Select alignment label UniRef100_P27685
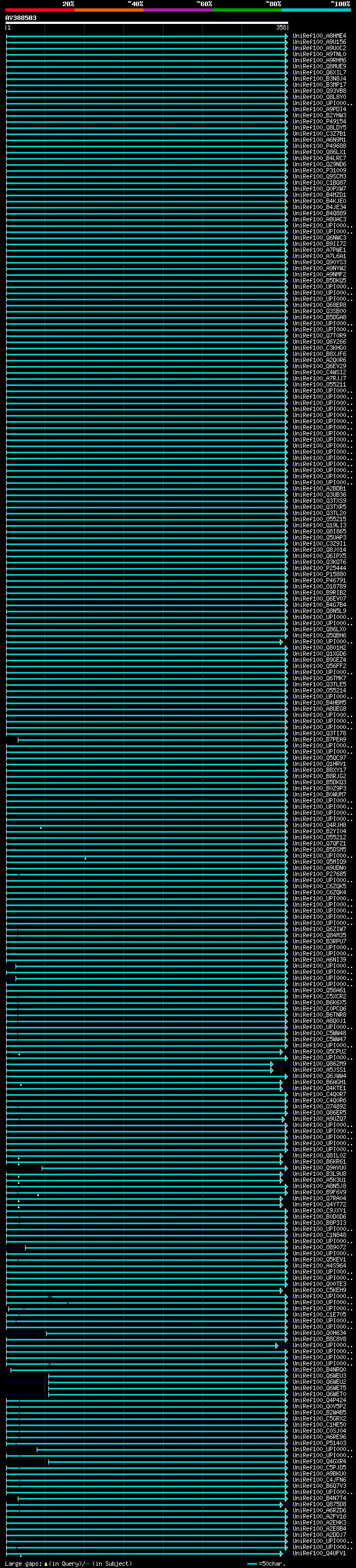 (319, 874)
